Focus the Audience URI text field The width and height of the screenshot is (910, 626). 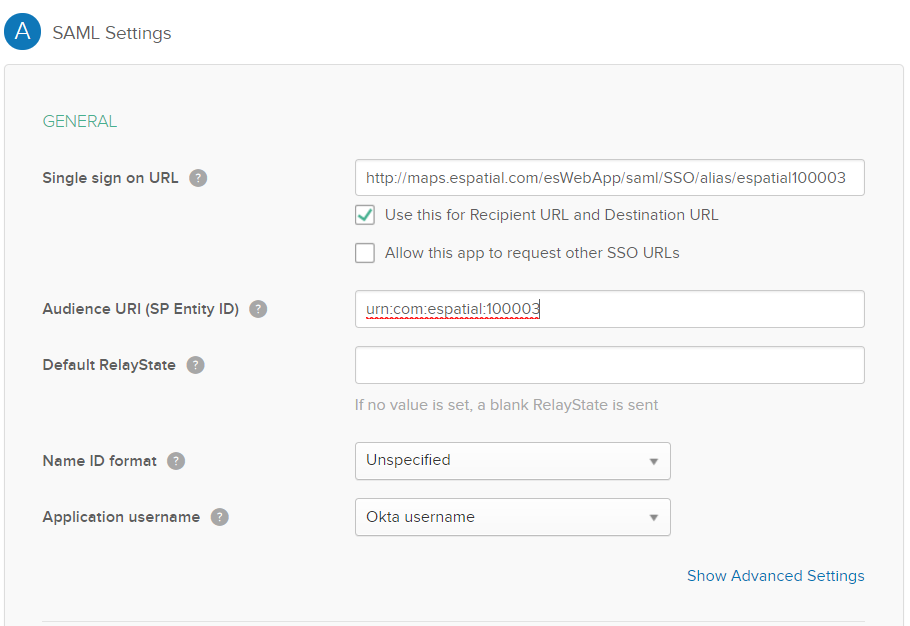pyautogui.click(x=609, y=309)
